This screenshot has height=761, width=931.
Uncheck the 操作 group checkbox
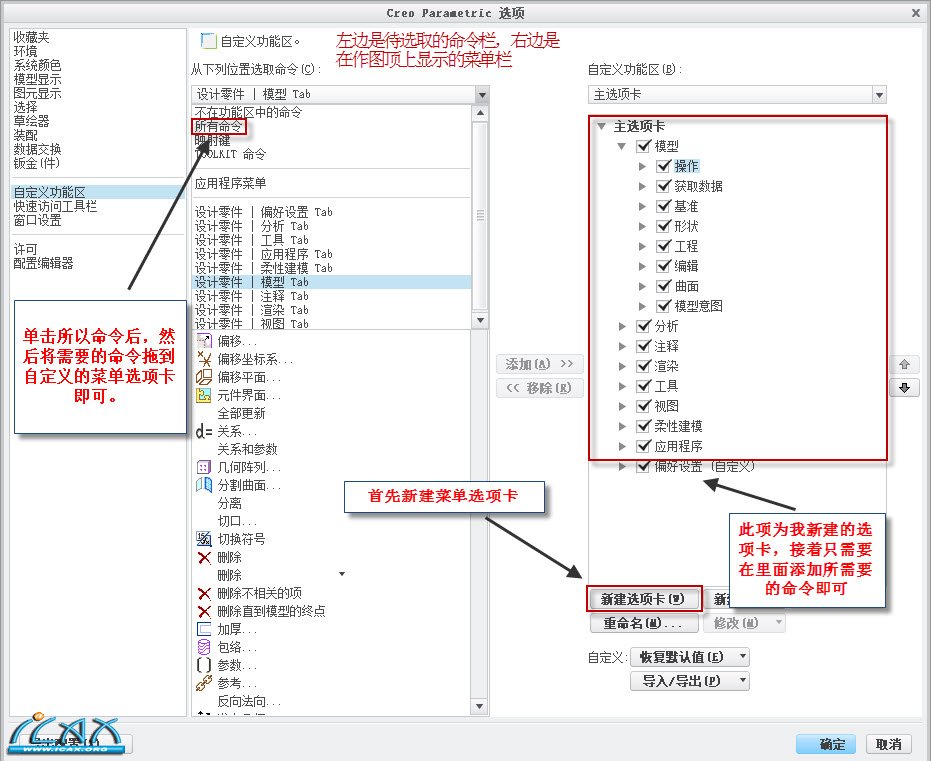click(x=663, y=166)
